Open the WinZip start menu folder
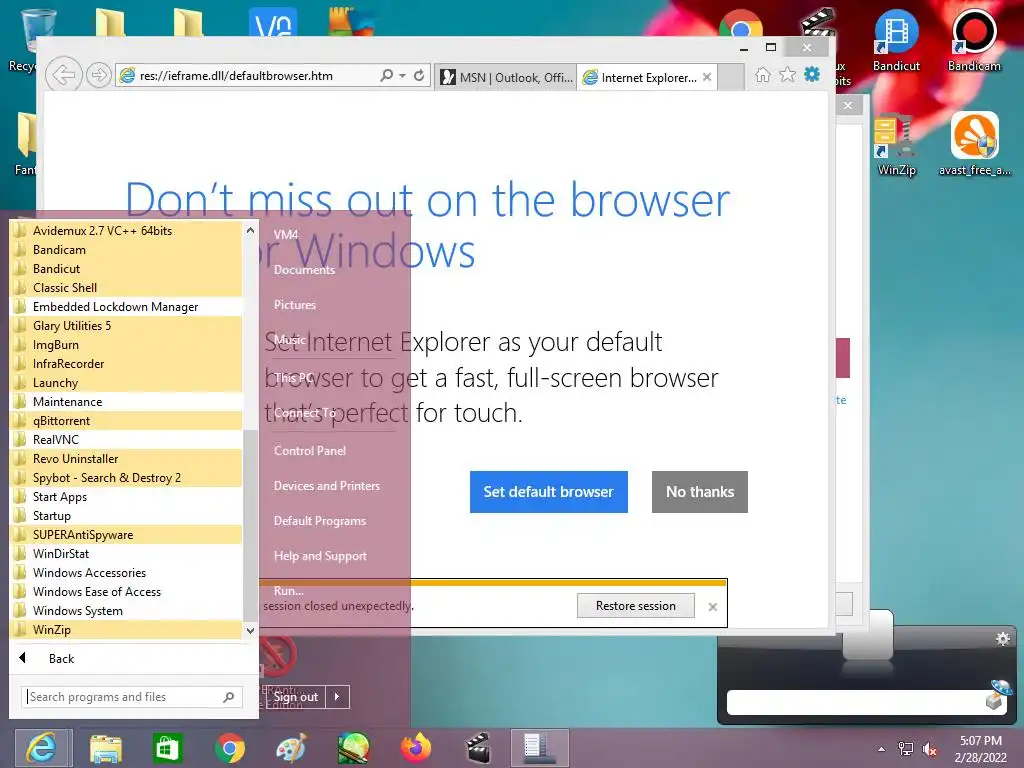 point(127,630)
